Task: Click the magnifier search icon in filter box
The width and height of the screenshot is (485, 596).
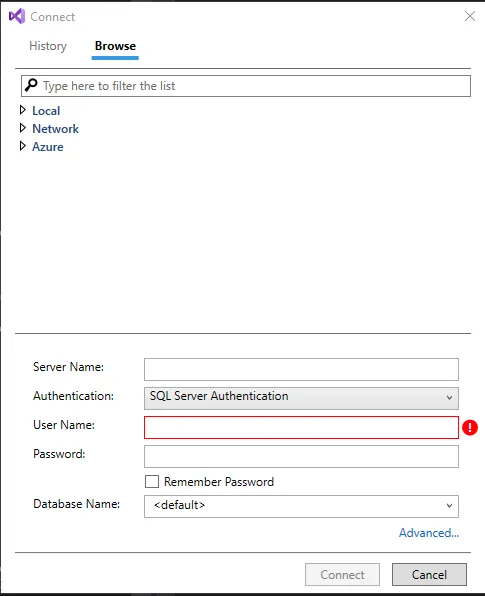Action: click(31, 86)
